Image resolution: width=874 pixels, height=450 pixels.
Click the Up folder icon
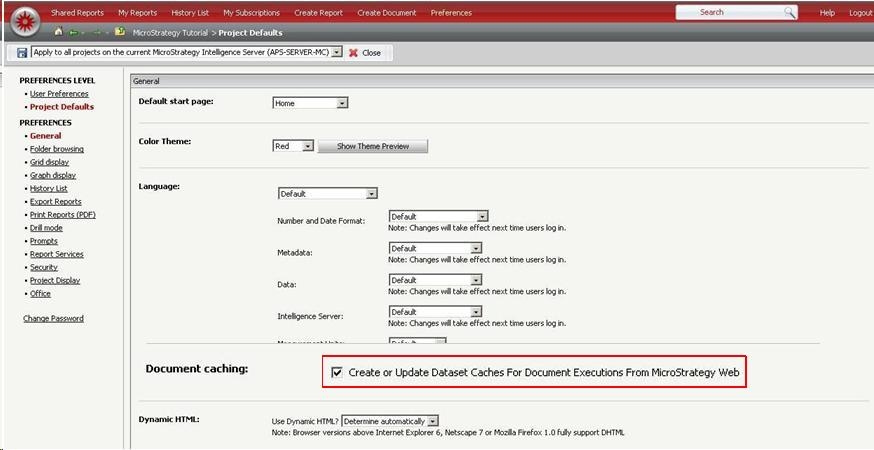tap(120, 32)
